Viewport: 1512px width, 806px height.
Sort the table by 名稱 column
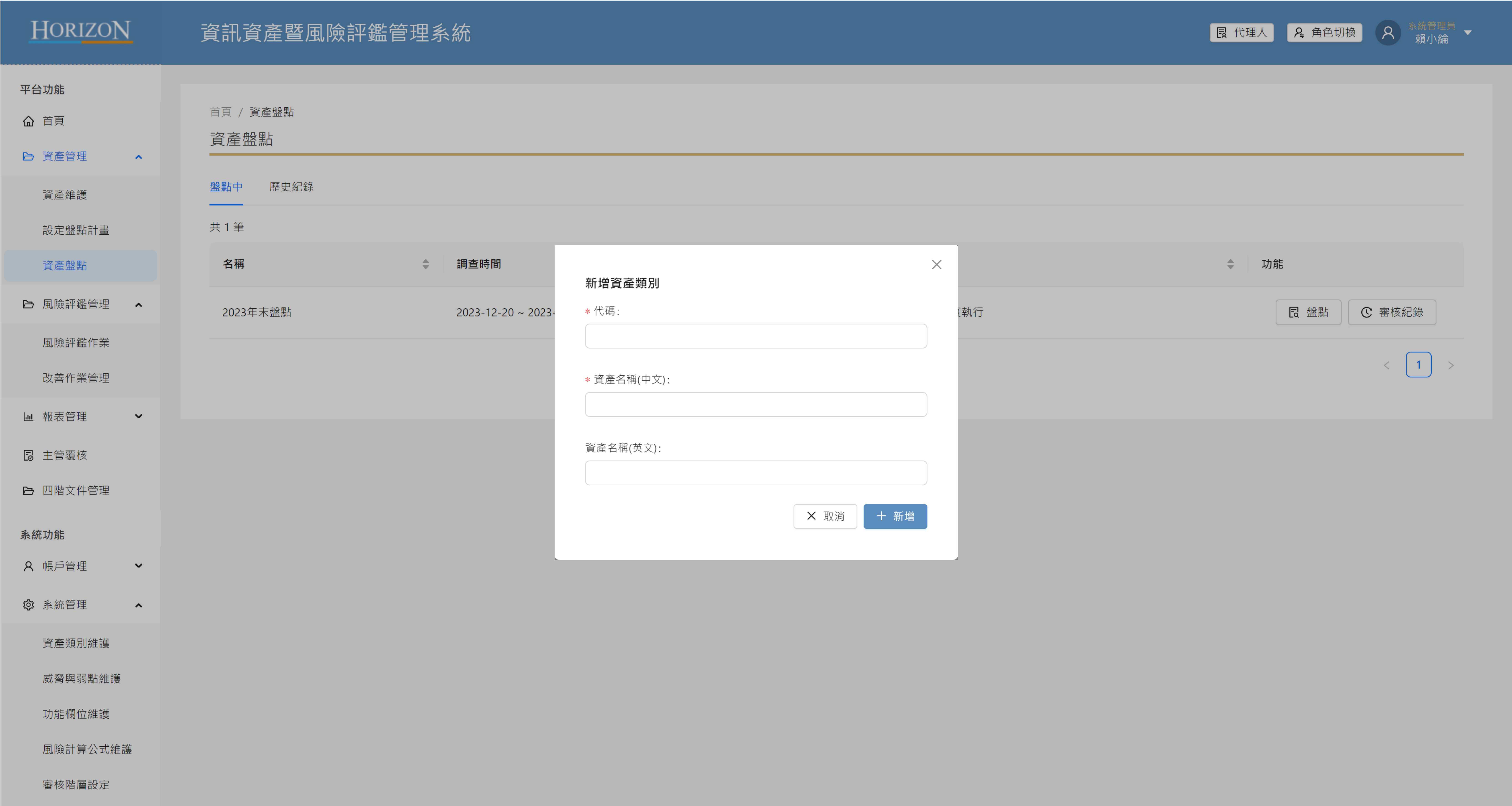(426, 264)
